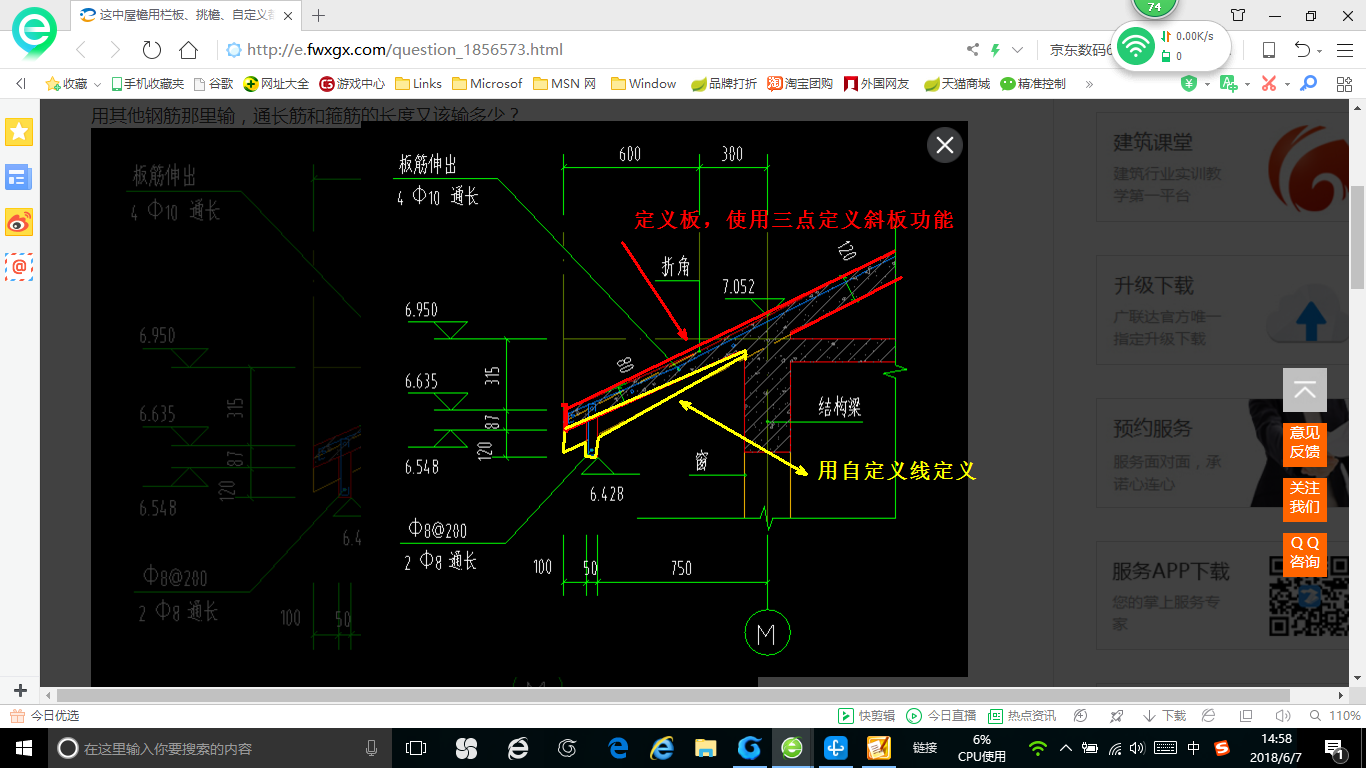The height and width of the screenshot is (768, 1366).
Task: Open the 淘宝团购 bookmark
Action: [x=800, y=84]
